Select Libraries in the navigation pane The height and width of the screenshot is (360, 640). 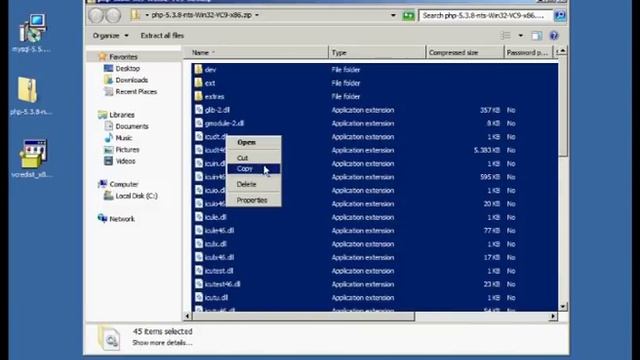tap(122, 115)
